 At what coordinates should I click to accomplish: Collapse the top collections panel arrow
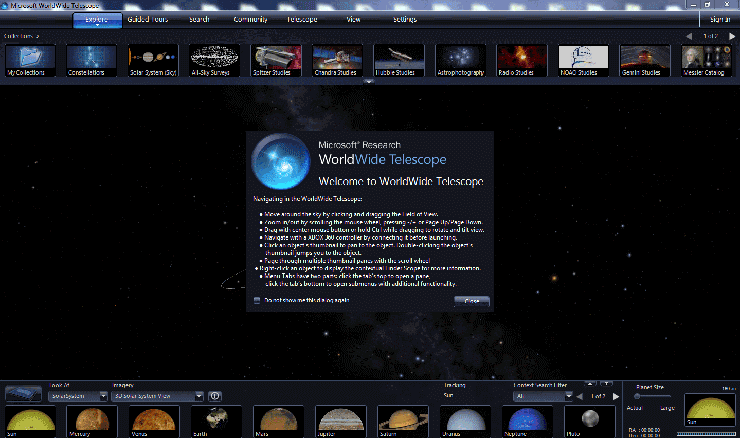tap(369, 81)
